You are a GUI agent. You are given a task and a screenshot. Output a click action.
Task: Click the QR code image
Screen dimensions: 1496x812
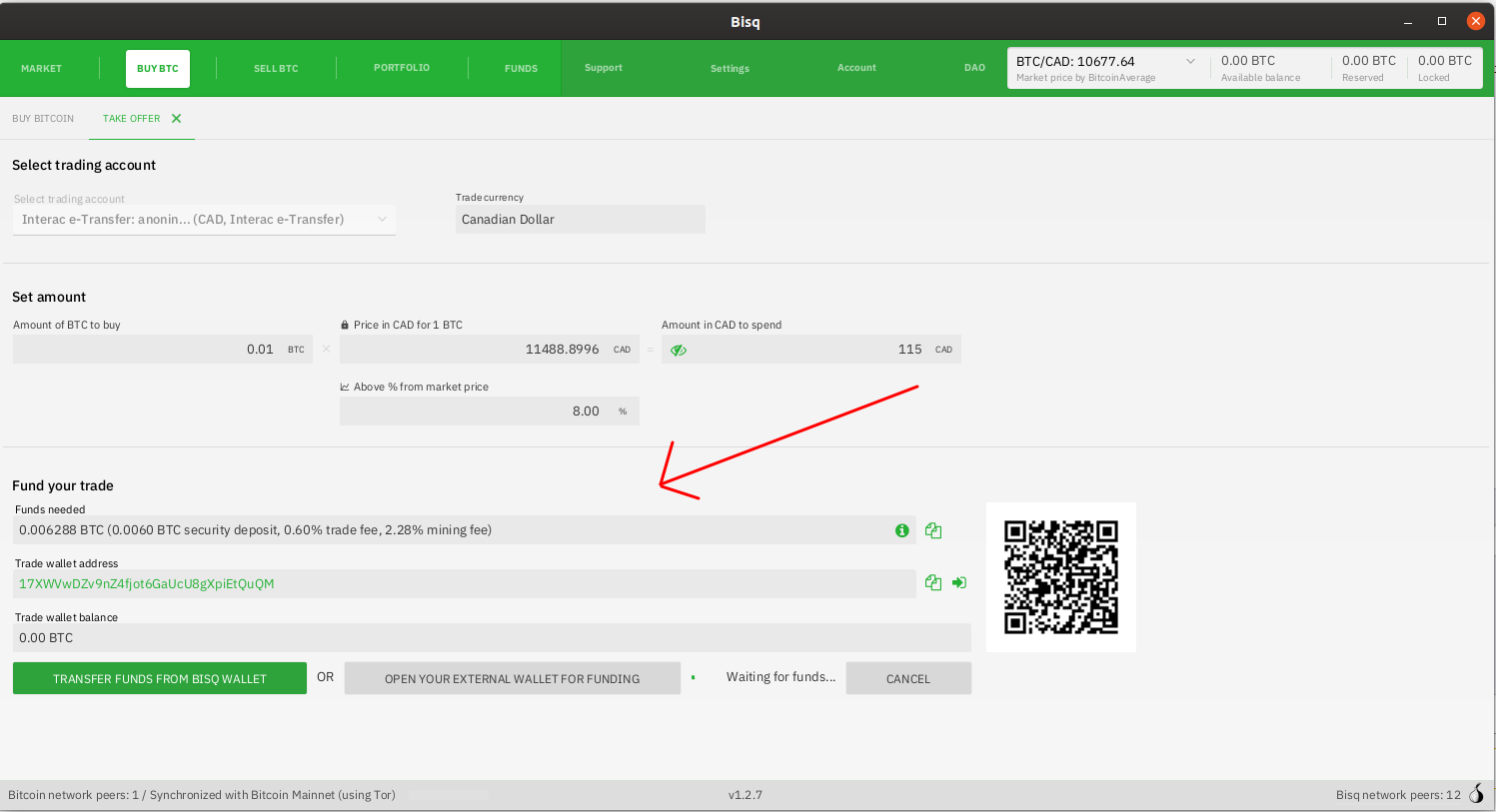point(1060,577)
